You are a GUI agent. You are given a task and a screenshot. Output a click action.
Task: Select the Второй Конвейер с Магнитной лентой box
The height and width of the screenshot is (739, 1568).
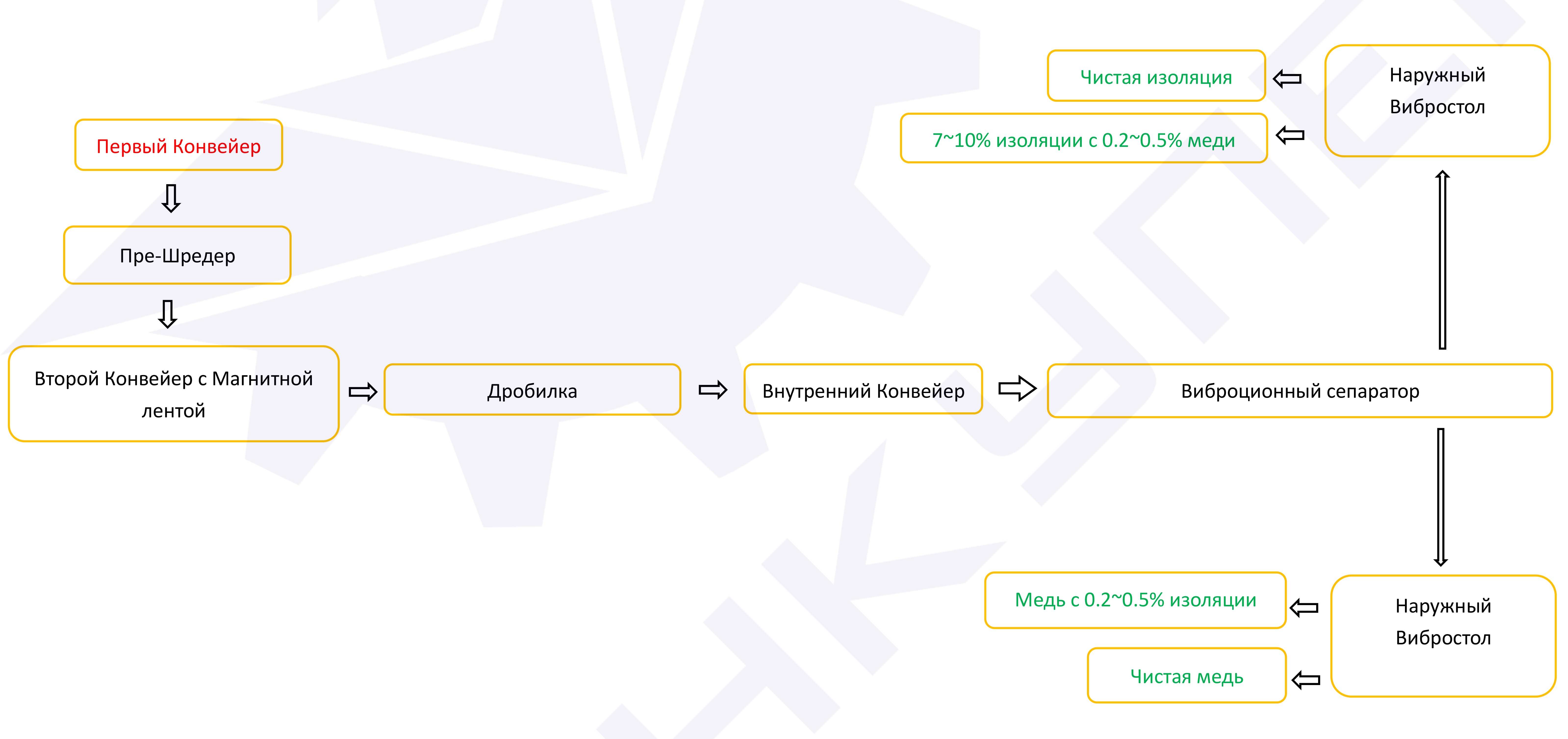(x=174, y=394)
